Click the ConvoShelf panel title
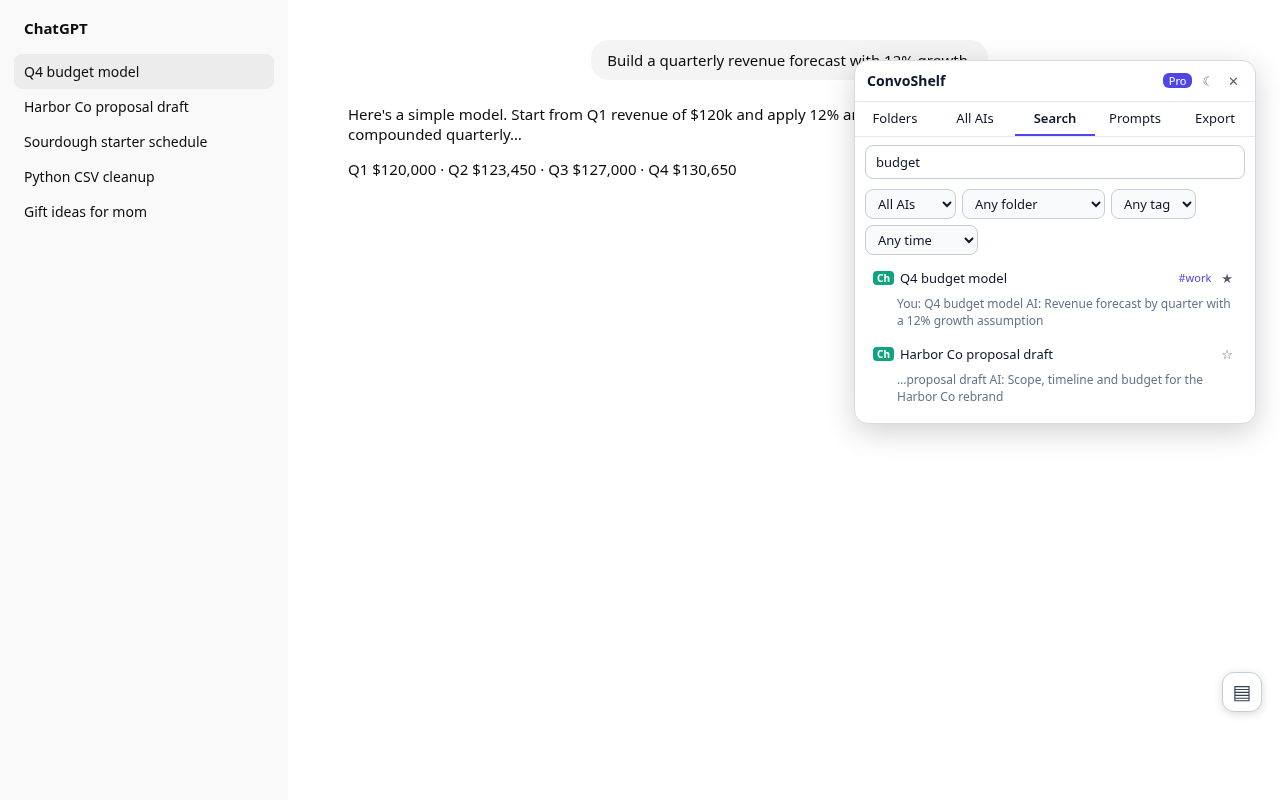Screen dimensions: 1280x800 906,81
